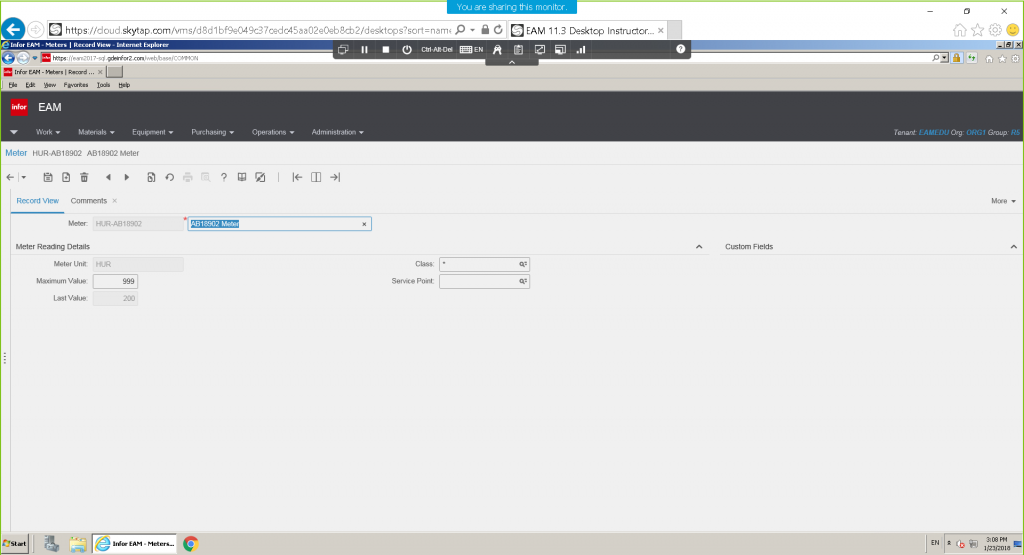Click the Skytap power icon
1024x555 pixels.
click(x=407, y=50)
